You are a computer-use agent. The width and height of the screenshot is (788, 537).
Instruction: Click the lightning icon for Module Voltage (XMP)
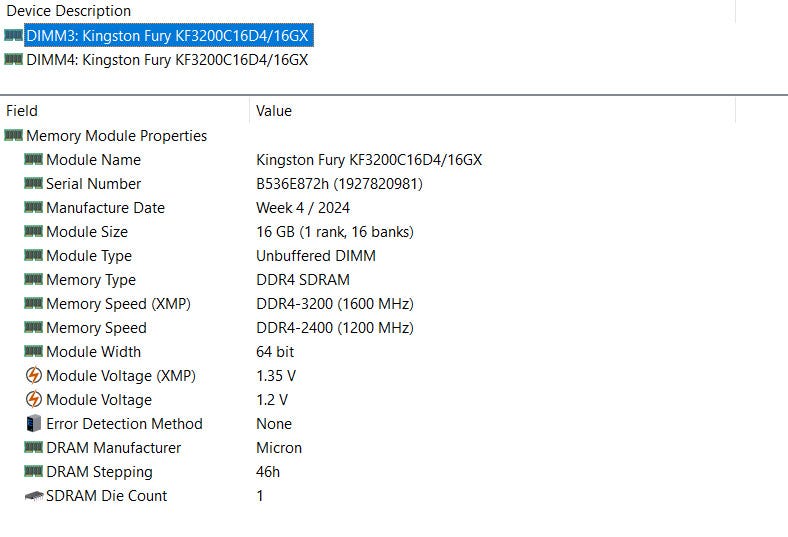(33, 375)
